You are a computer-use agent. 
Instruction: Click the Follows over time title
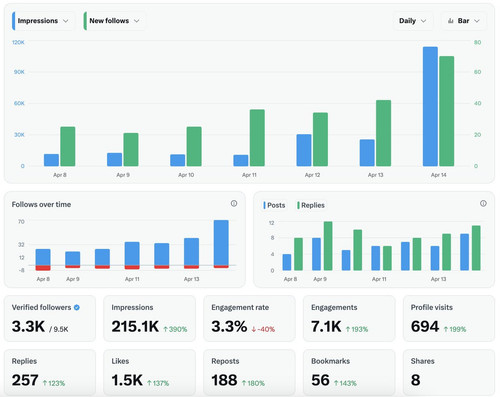point(41,204)
